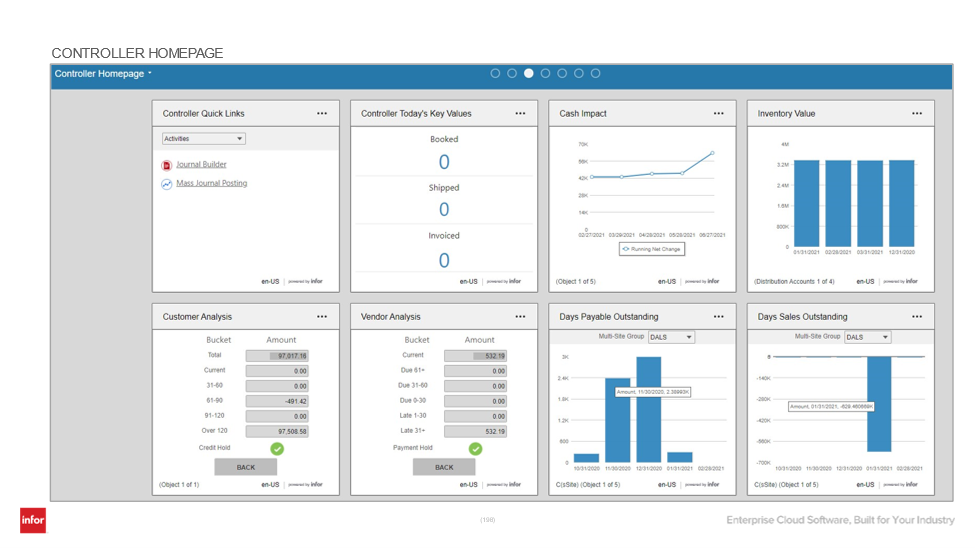975x548 pixels.
Task: Click the Shipped value 0
Action: click(444, 210)
